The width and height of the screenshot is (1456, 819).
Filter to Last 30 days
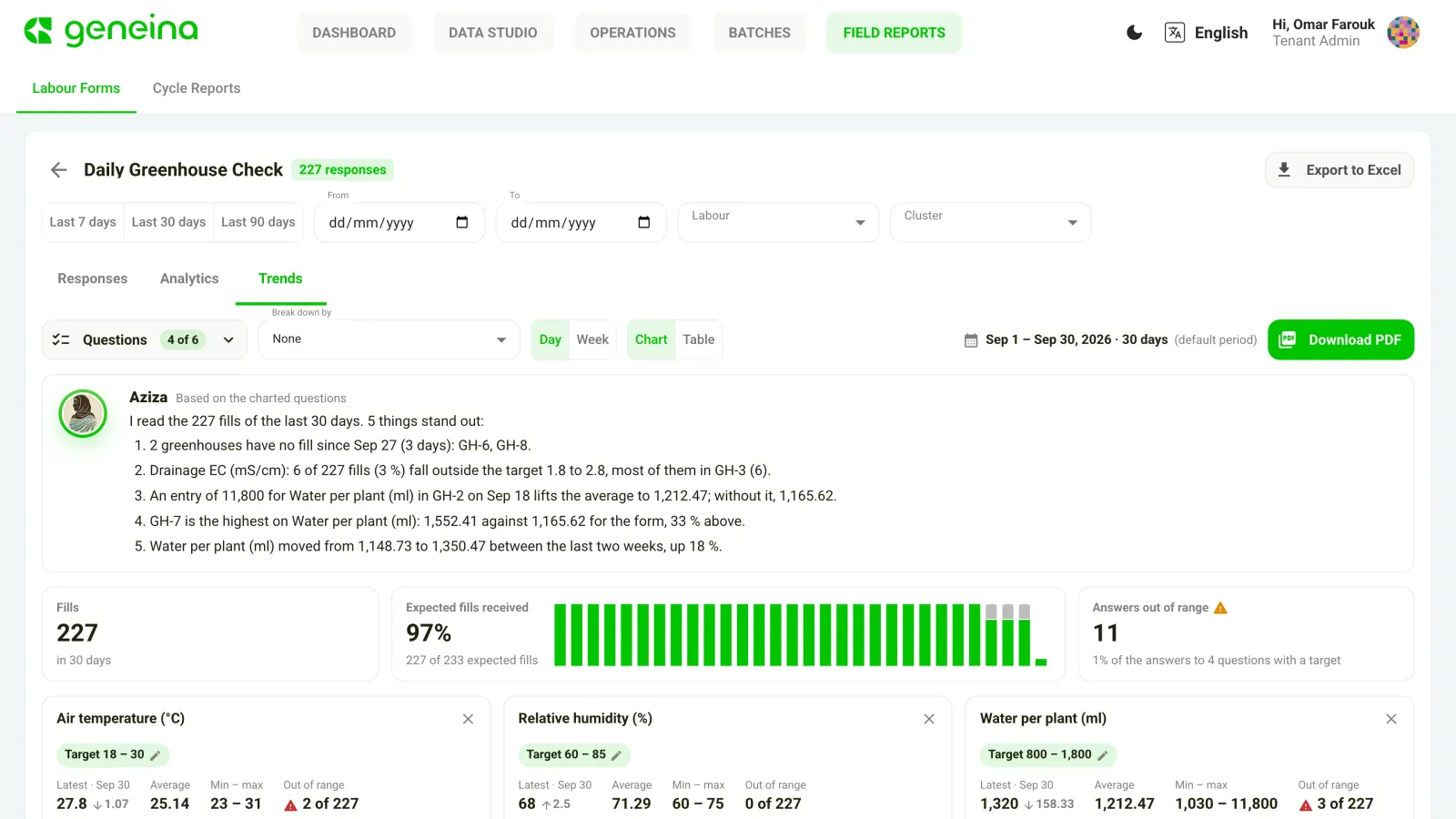tap(168, 222)
